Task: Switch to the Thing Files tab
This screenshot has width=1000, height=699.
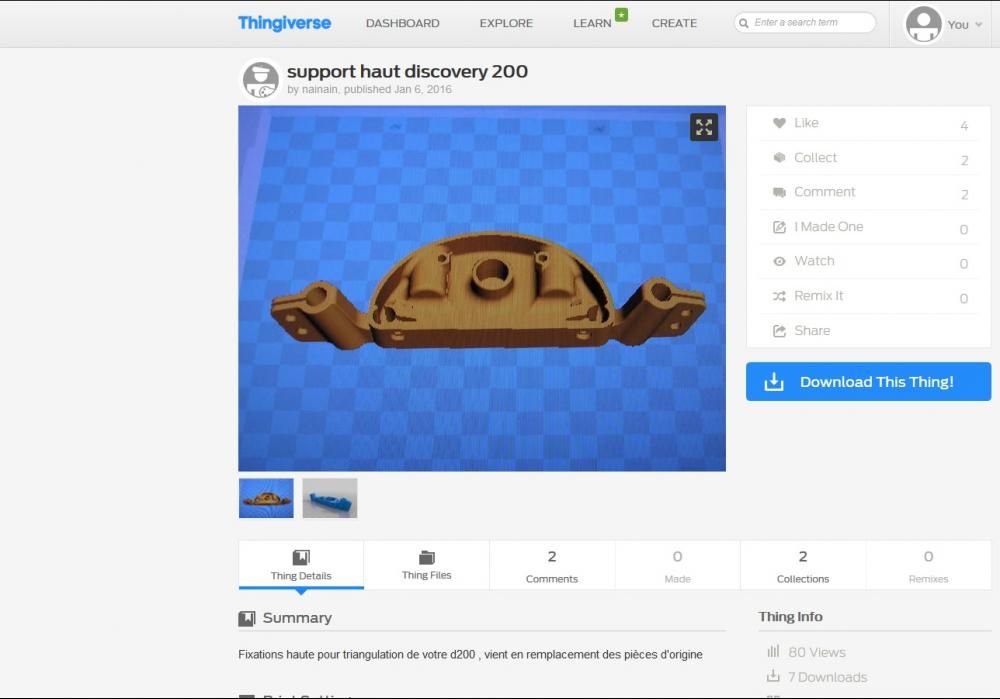Action: (x=427, y=565)
